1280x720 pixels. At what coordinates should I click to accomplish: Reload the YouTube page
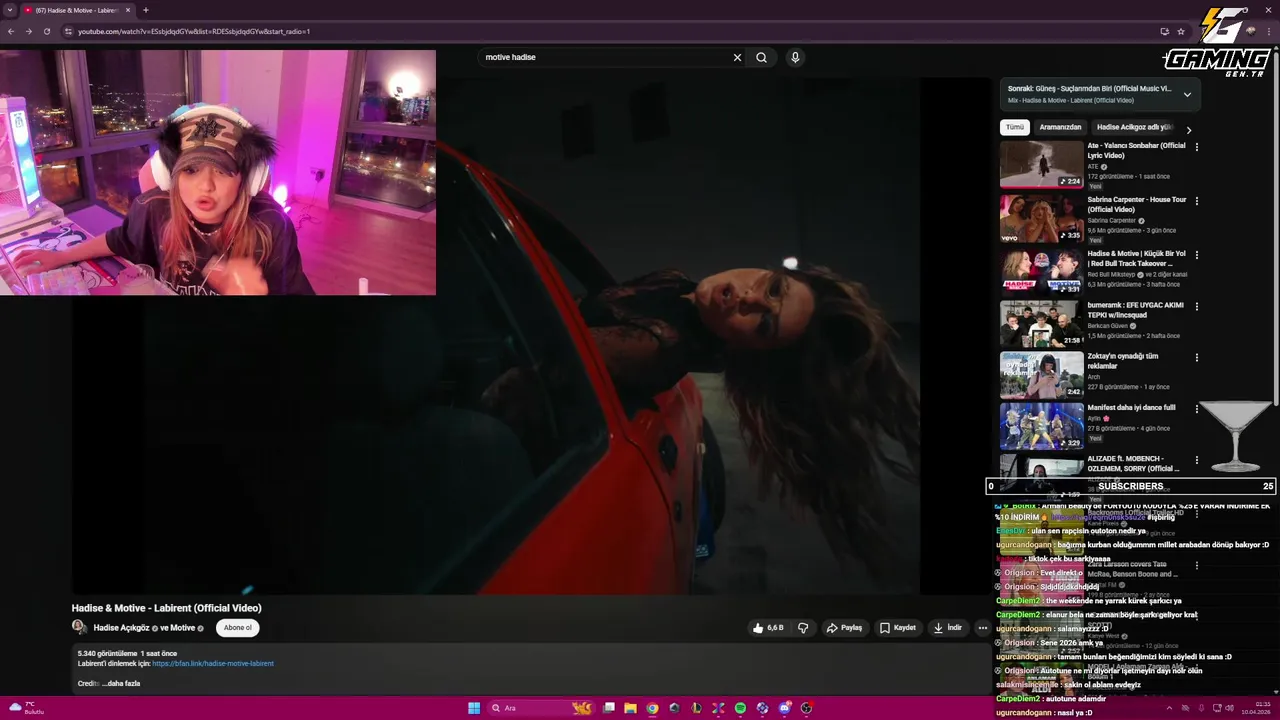pyautogui.click(x=46, y=31)
